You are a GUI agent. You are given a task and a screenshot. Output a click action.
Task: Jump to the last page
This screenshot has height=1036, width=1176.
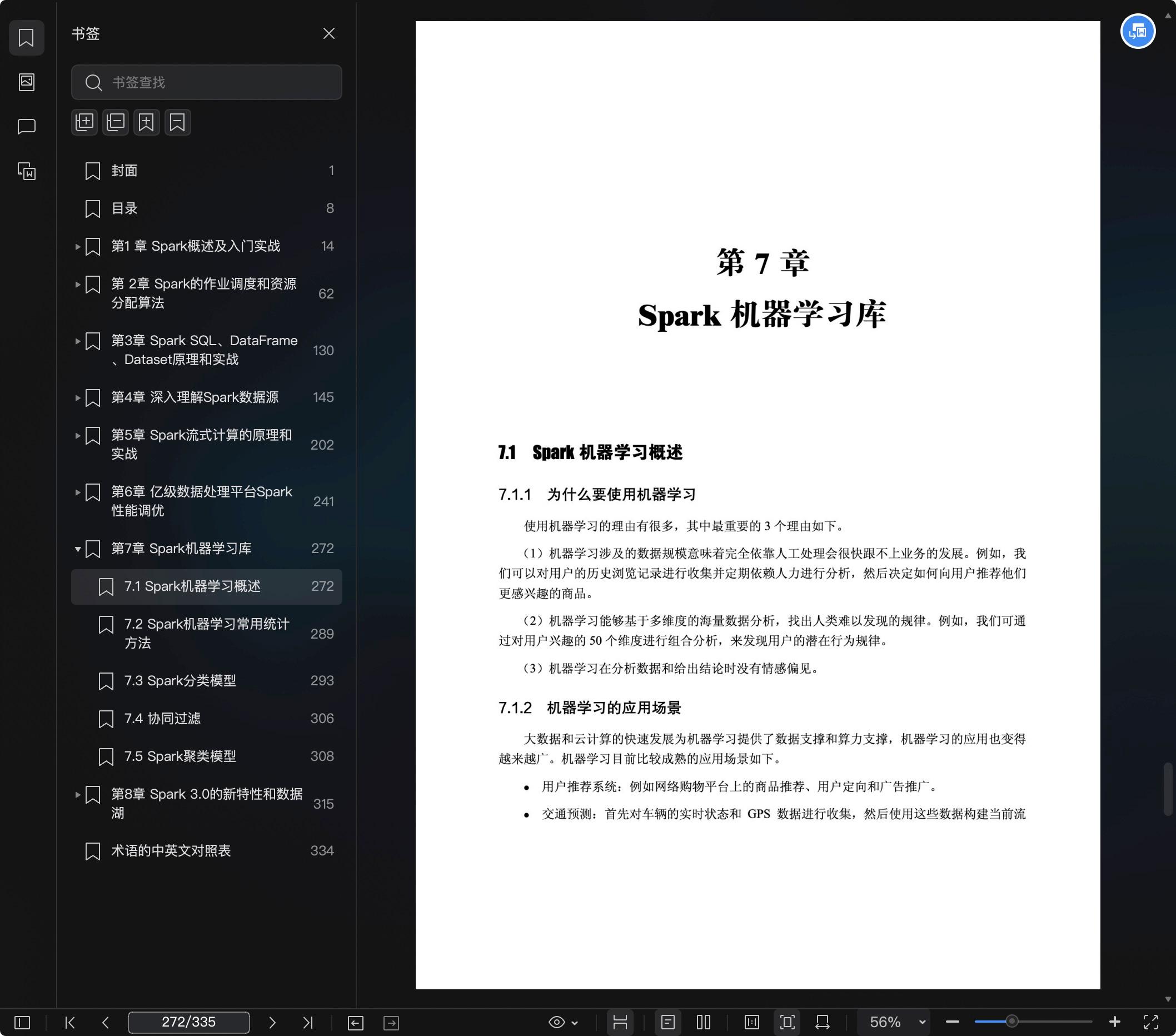(x=308, y=1022)
